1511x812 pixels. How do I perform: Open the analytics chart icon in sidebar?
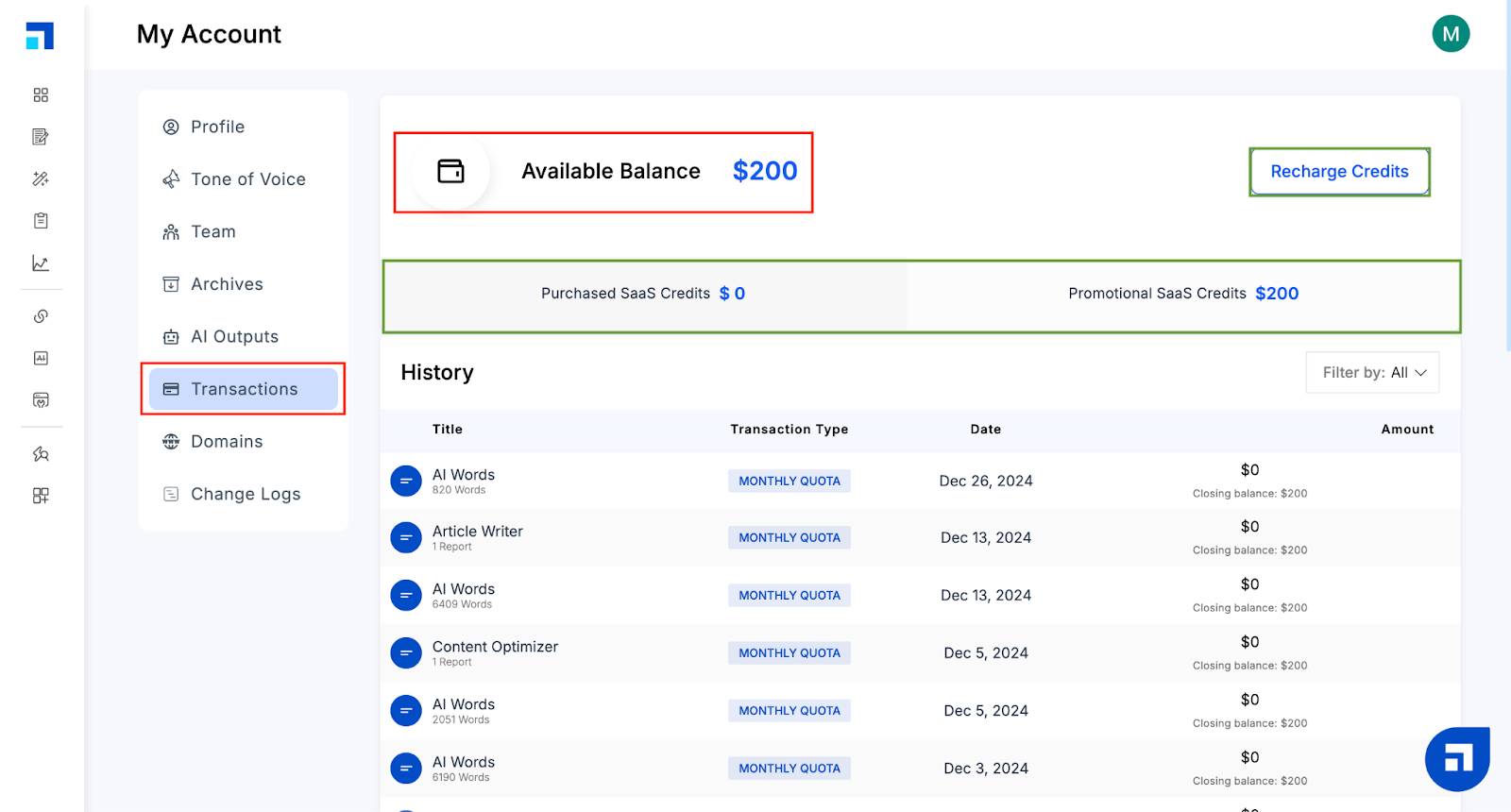[x=41, y=263]
